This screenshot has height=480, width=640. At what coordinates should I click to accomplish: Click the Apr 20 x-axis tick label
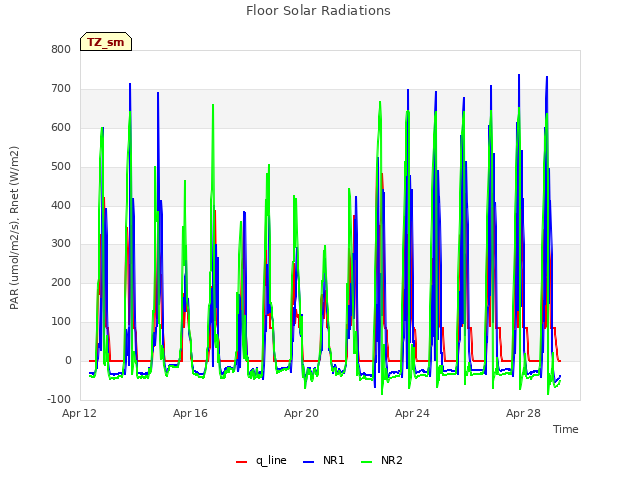click(301, 413)
